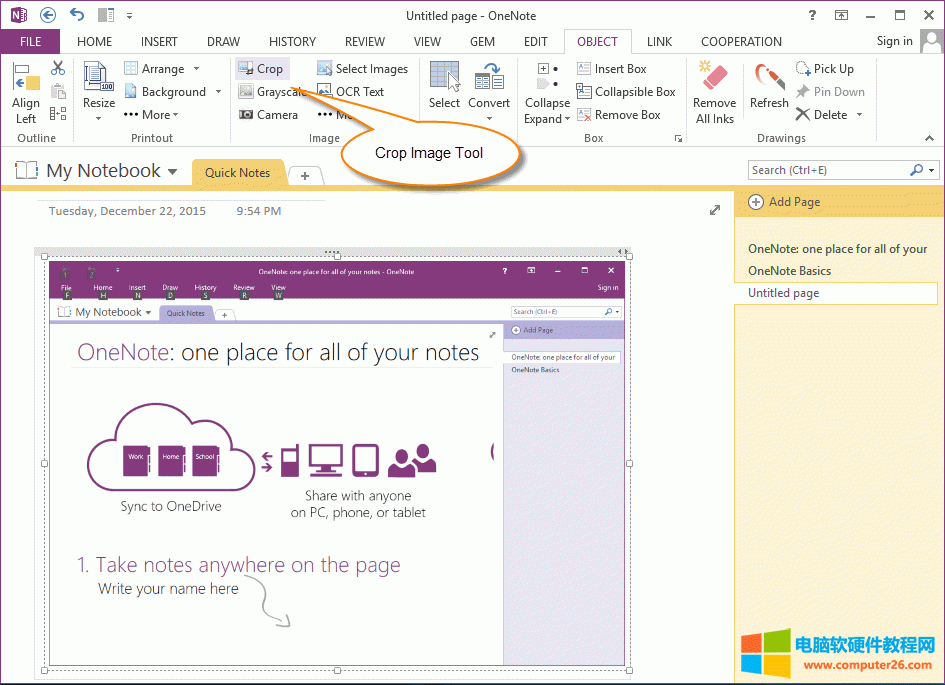The width and height of the screenshot is (945, 685).
Task: Open the Resize dropdown
Action: click(x=99, y=118)
